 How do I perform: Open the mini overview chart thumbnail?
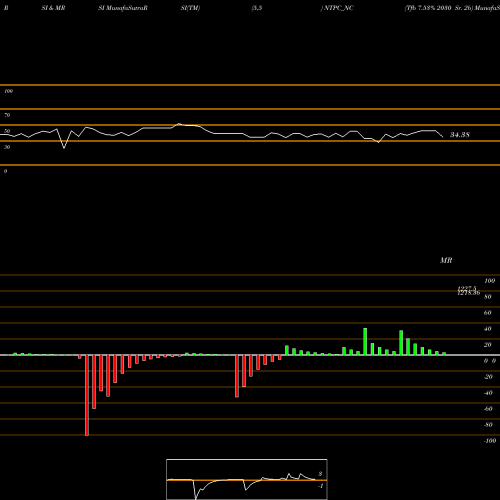[x=247, y=479]
